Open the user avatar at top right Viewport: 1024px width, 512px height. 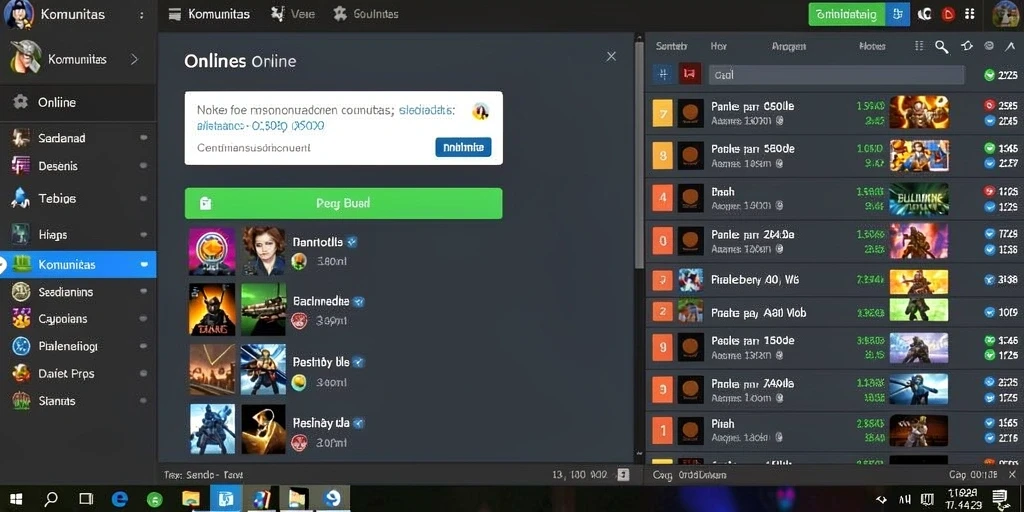(1006, 14)
